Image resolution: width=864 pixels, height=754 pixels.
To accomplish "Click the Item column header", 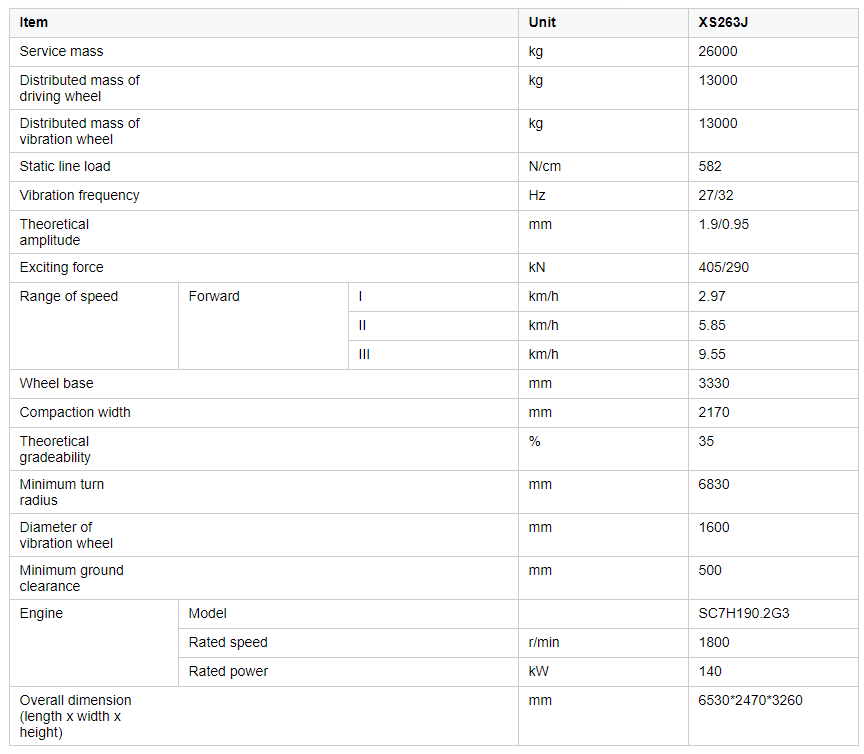I will [34, 23].
